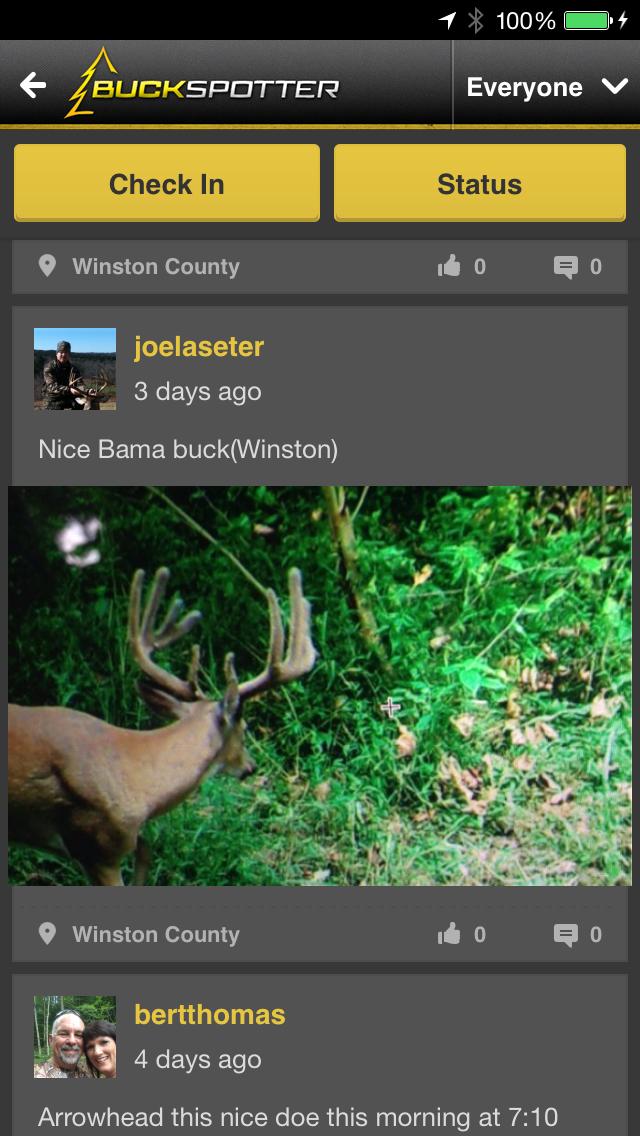Tap the back arrow in the header
Image resolution: width=640 pixels, height=1136 pixels.
(33, 86)
